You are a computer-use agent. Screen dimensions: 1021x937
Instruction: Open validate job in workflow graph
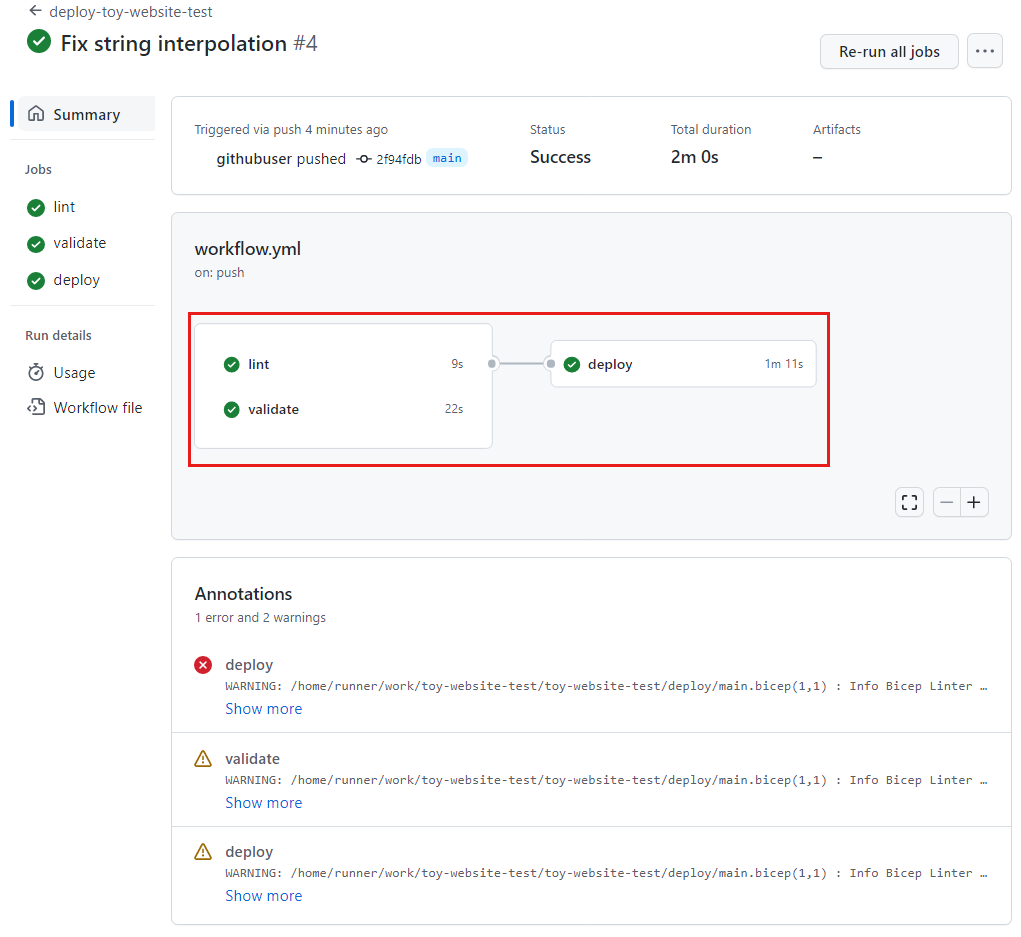coord(273,410)
